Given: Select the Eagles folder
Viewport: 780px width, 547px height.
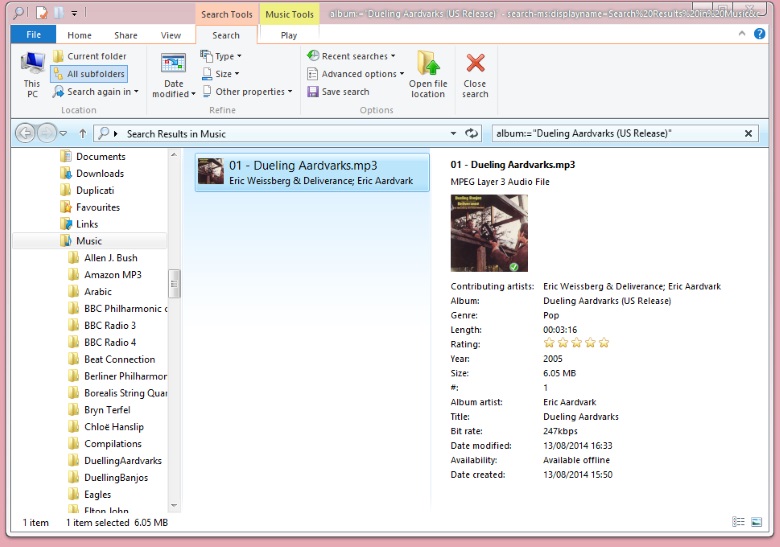Looking at the screenshot, I should pos(90,495).
